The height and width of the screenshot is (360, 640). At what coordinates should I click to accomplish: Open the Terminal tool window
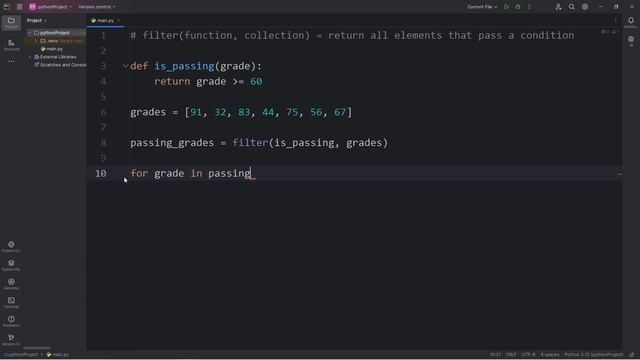click(x=11, y=302)
